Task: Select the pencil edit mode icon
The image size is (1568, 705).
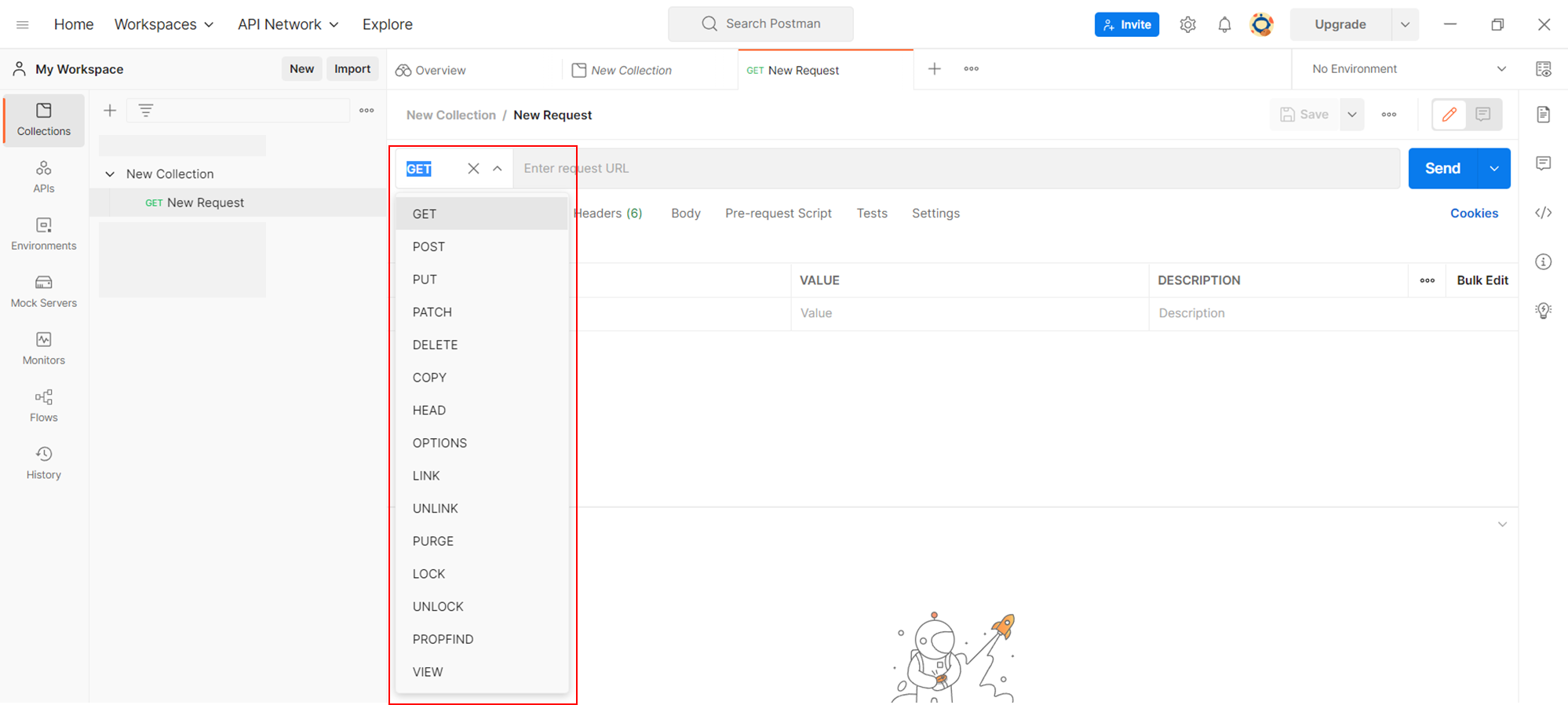Action: (1449, 115)
